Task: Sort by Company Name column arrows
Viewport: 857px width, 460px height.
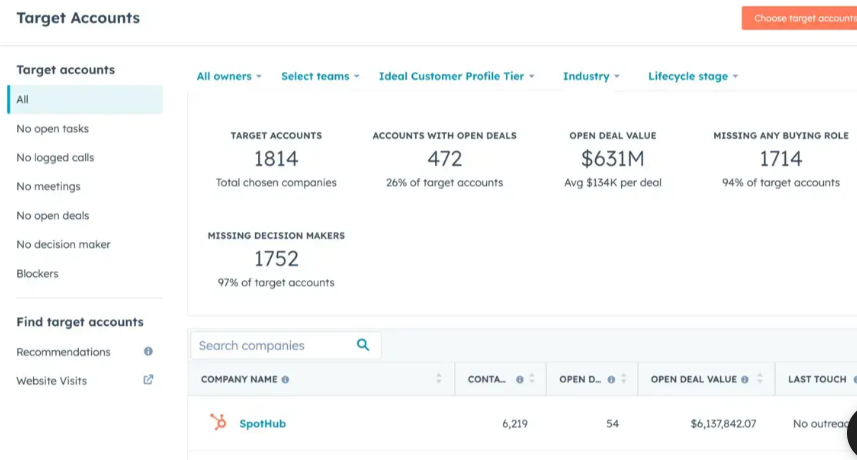Action: [438, 379]
